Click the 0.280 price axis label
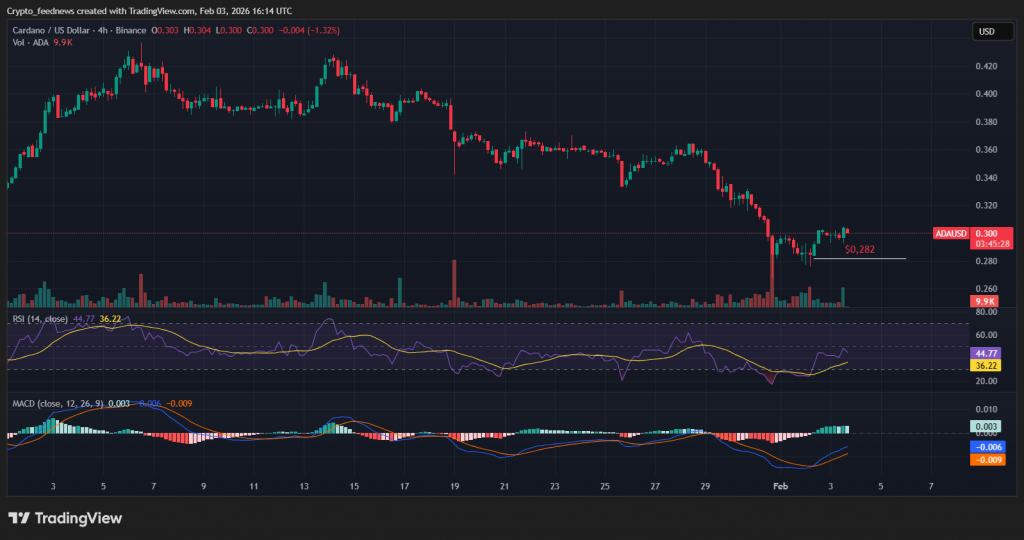 pos(986,261)
